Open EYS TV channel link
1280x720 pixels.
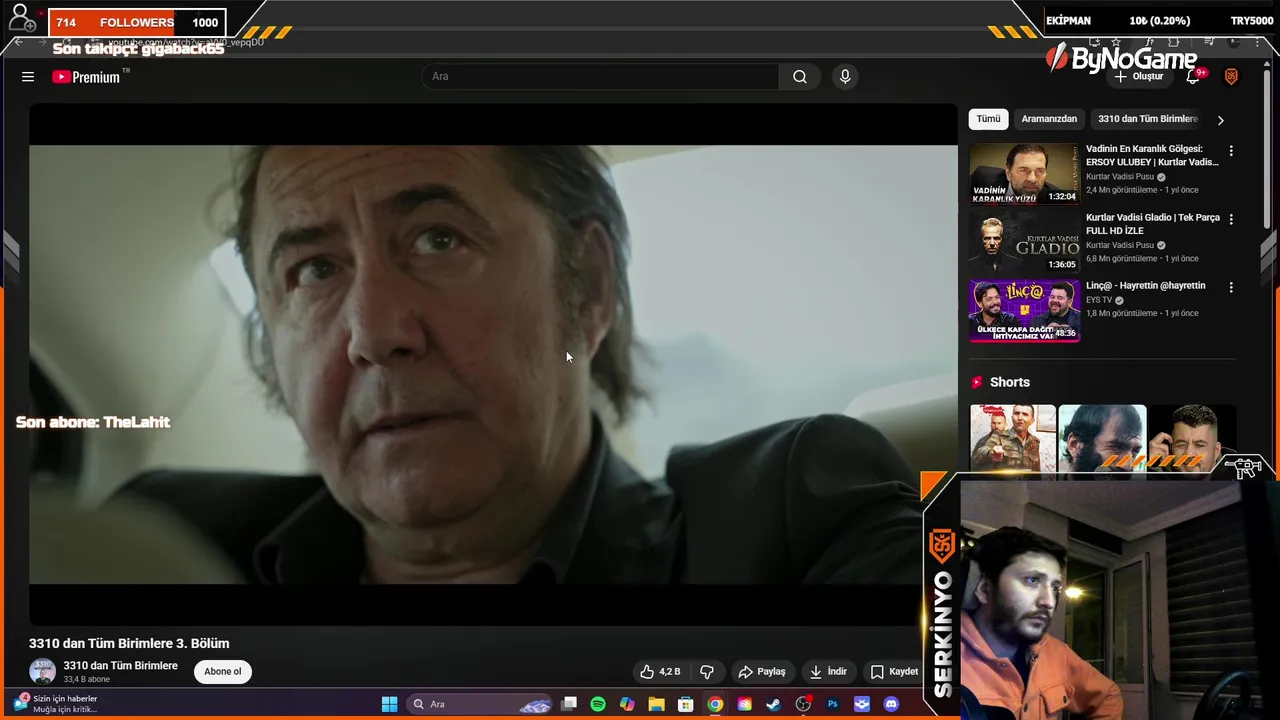click(1099, 300)
